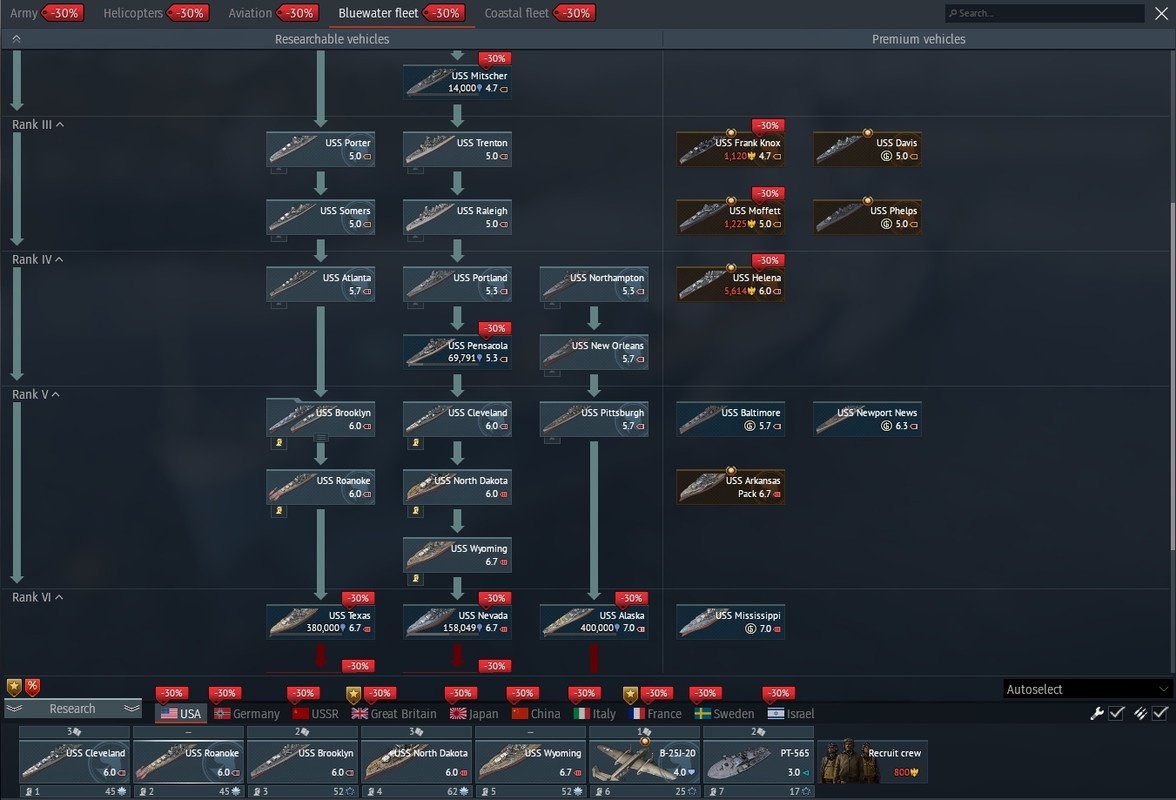
Task: Select premium USS Helena card
Action: click(730, 284)
